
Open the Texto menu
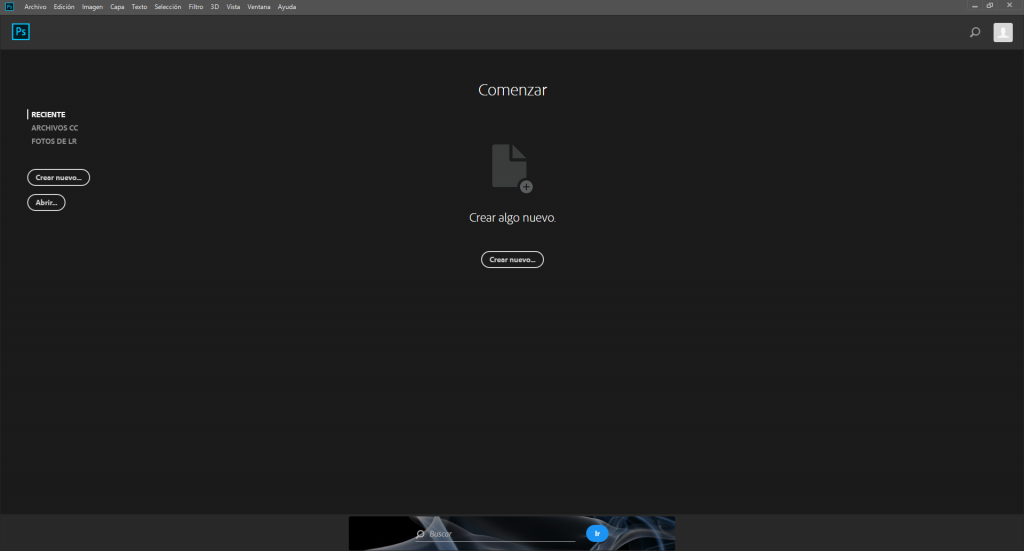(139, 7)
